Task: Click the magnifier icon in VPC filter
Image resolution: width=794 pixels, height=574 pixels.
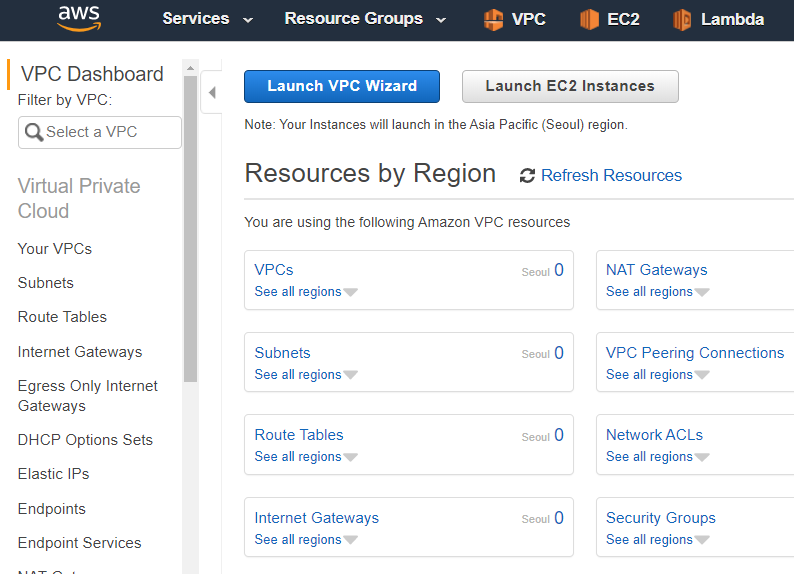Action: pos(34,133)
